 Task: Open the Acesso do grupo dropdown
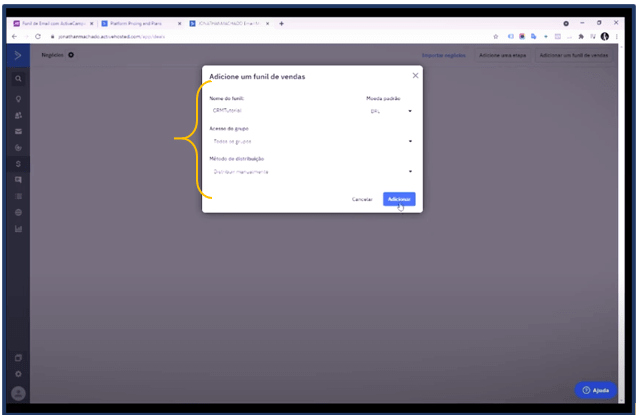[311, 141]
